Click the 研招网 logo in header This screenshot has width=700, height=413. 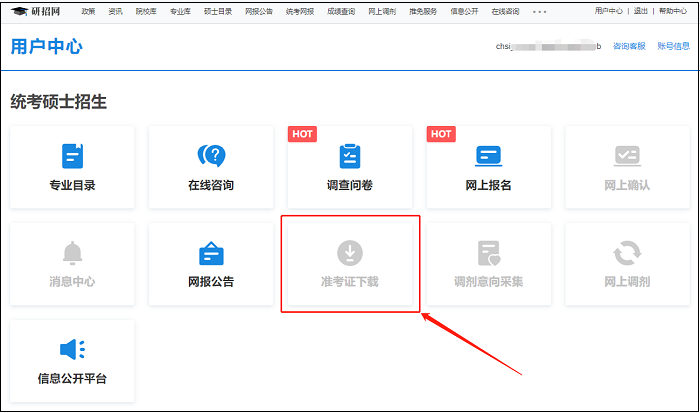pyautogui.click(x=36, y=11)
